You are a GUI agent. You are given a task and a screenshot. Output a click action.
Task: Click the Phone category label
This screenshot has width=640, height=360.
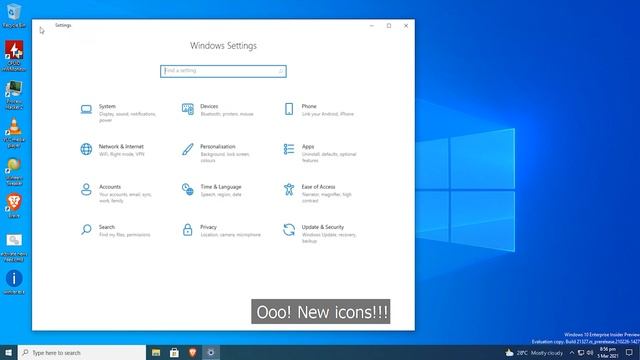click(309, 106)
